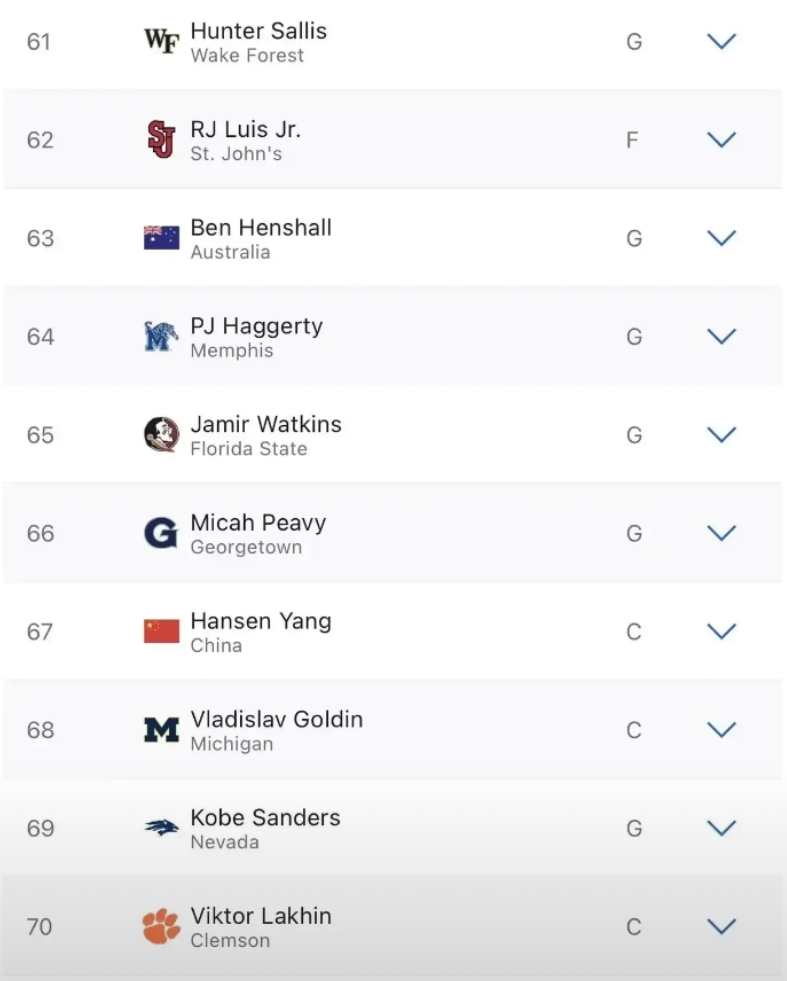Expand Hunter Sallis row chevron
The image size is (787, 981).
point(721,41)
